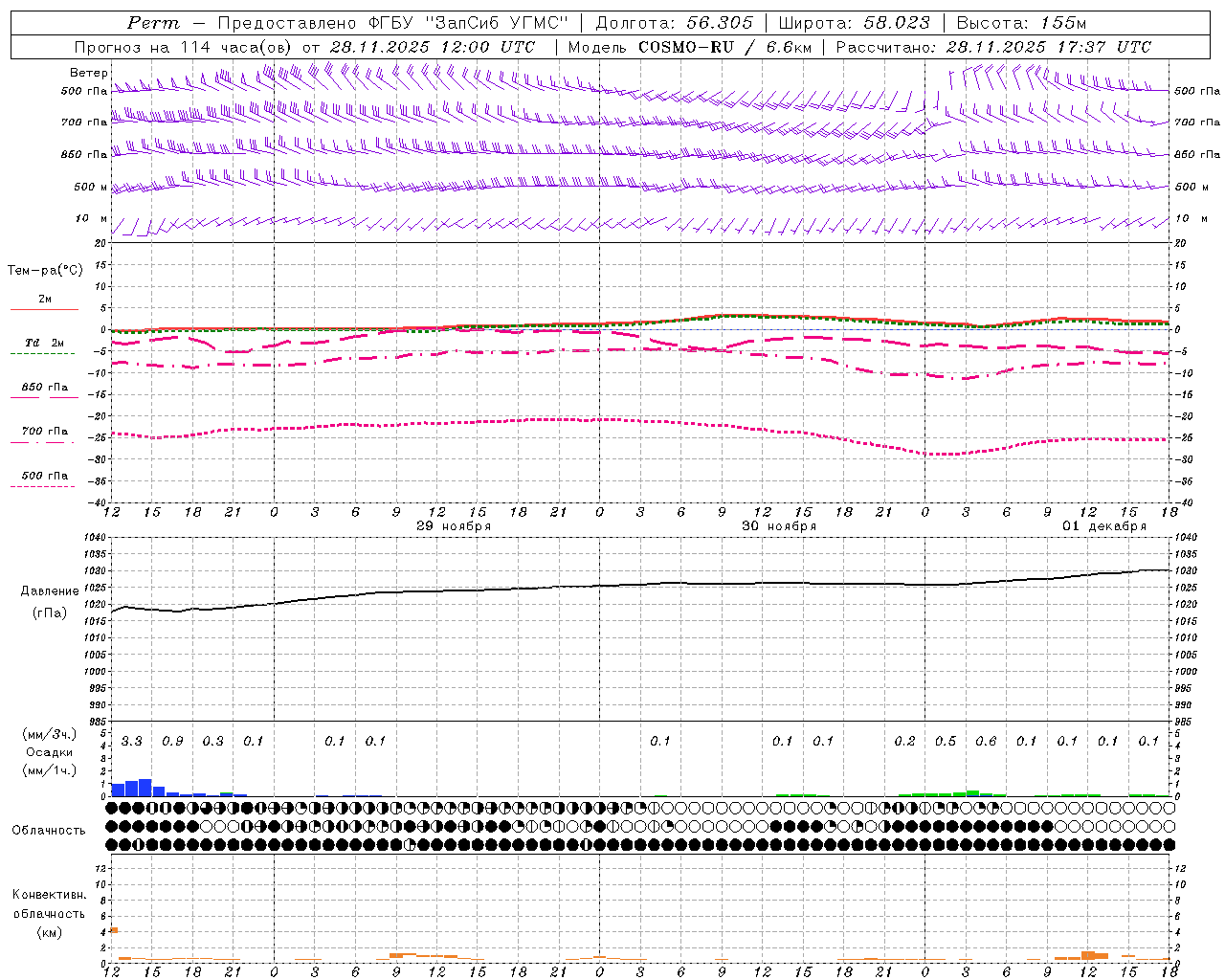Click dotted pink line sample under '500 гПа' legend
Viewport: 1225px width, 980px height.
tap(42, 486)
